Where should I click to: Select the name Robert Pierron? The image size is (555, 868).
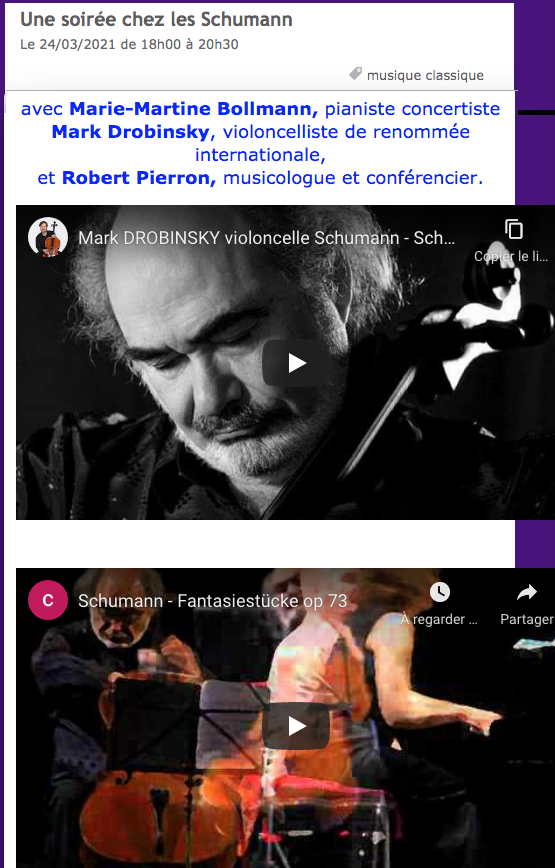click(x=138, y=178)
